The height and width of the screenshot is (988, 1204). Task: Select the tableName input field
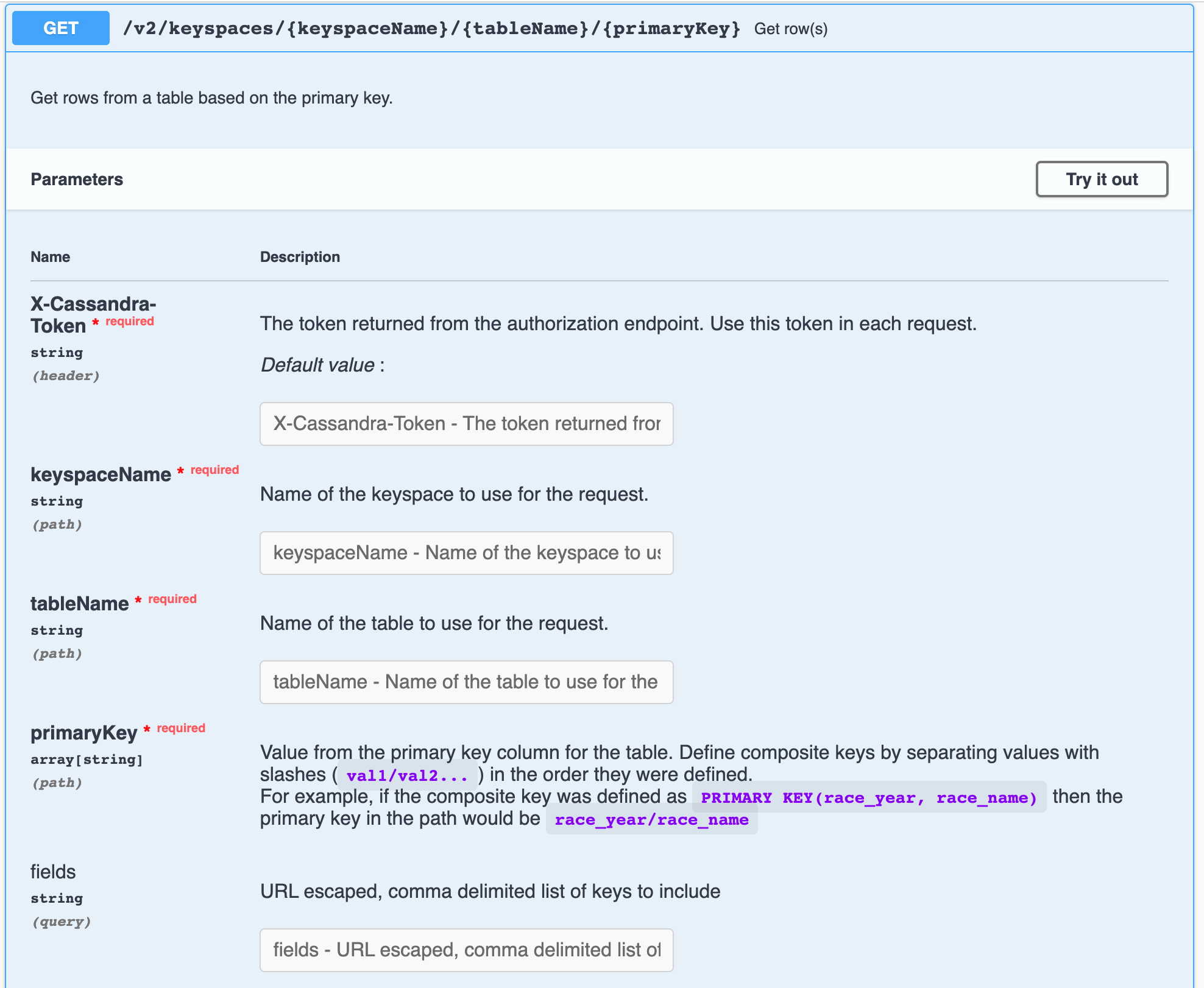coord(466,682)
